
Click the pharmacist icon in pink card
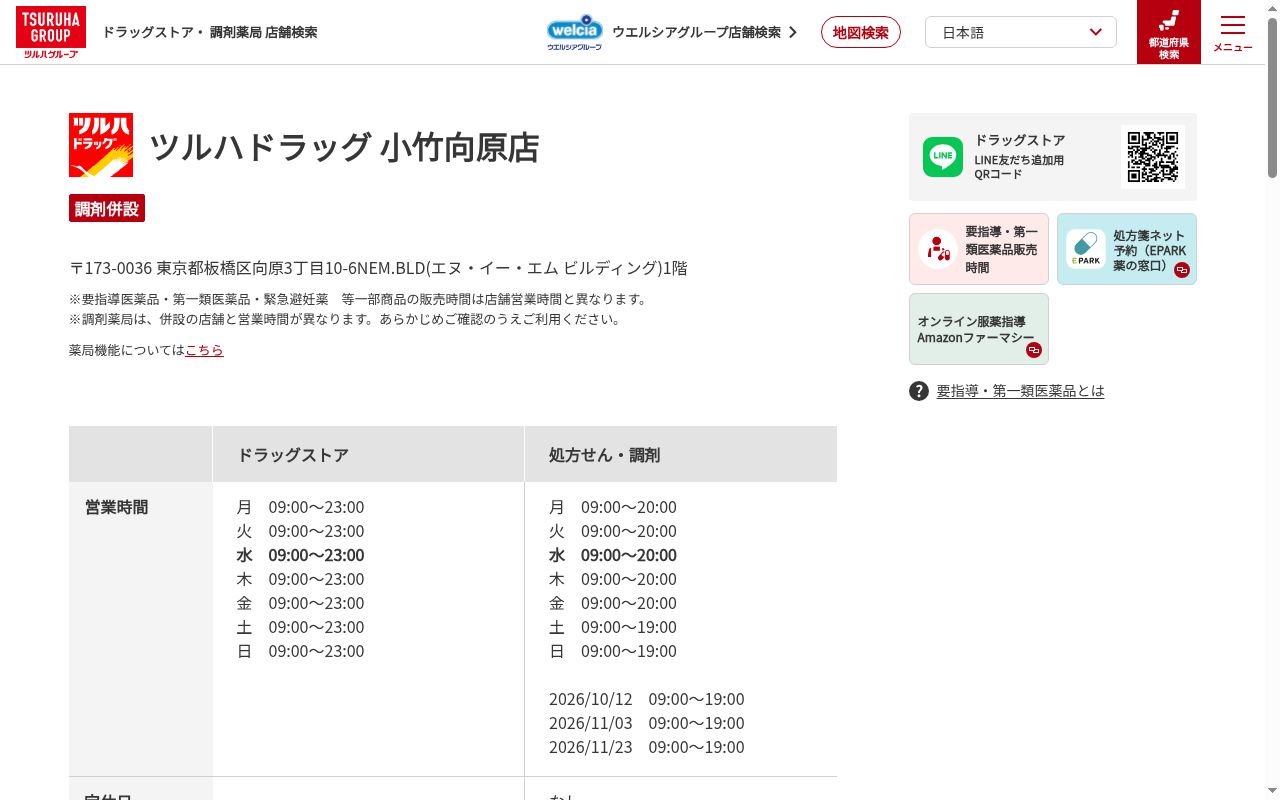point(938,249)
